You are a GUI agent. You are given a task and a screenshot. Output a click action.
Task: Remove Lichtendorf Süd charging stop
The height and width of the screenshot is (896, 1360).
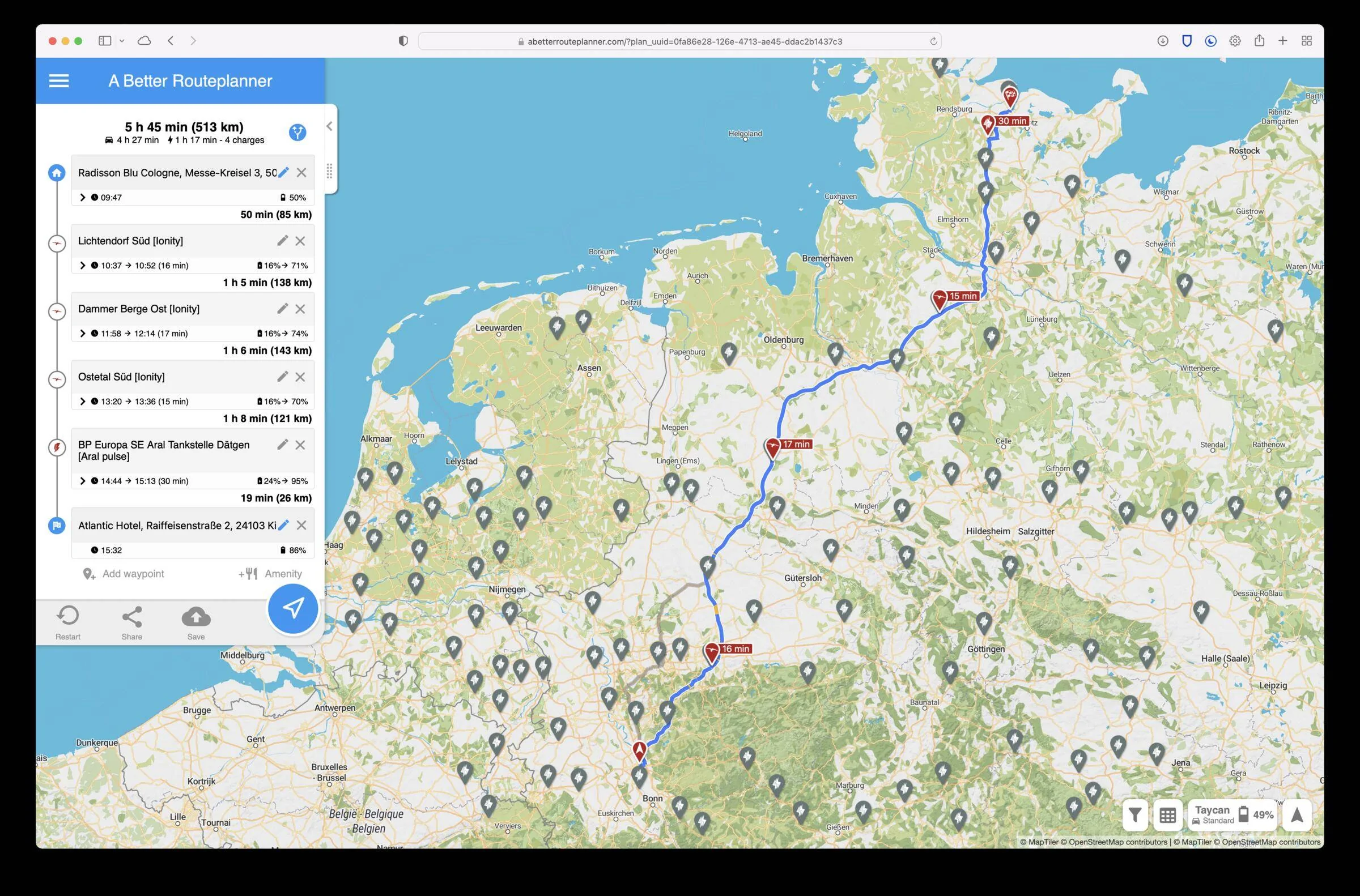pos(300,241)
